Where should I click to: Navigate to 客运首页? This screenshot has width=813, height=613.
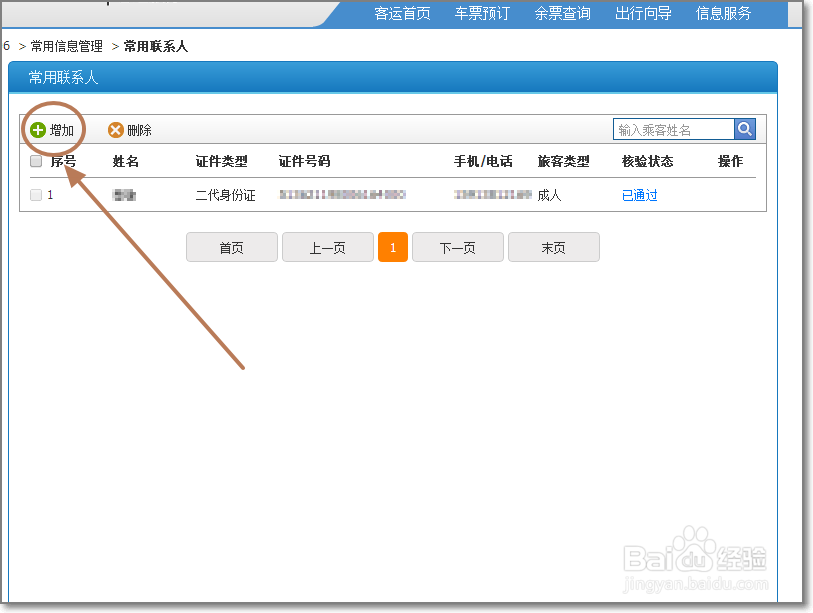(401, 13)
